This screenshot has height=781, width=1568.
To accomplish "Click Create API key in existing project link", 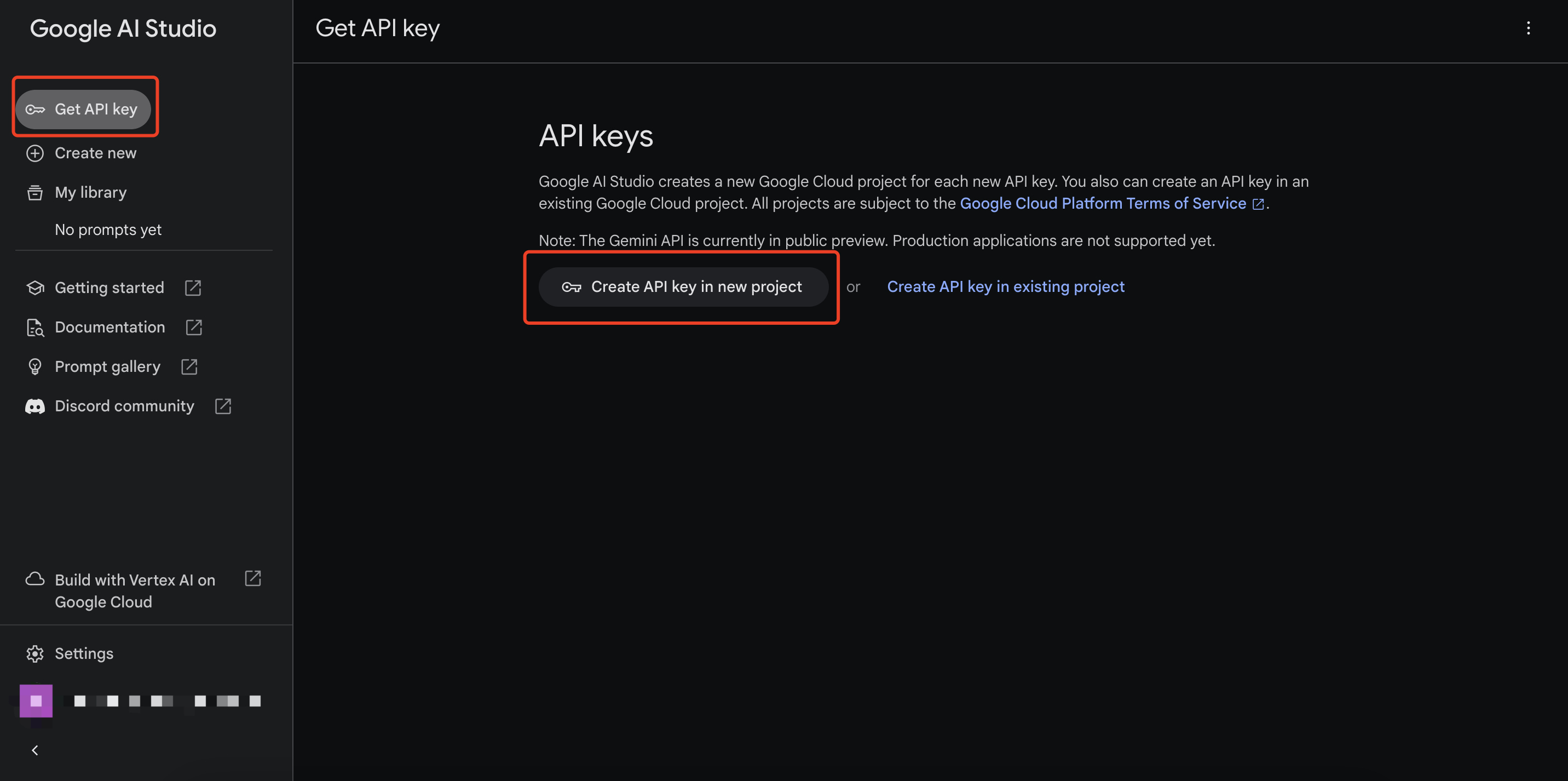I will tap(1005, 286).
